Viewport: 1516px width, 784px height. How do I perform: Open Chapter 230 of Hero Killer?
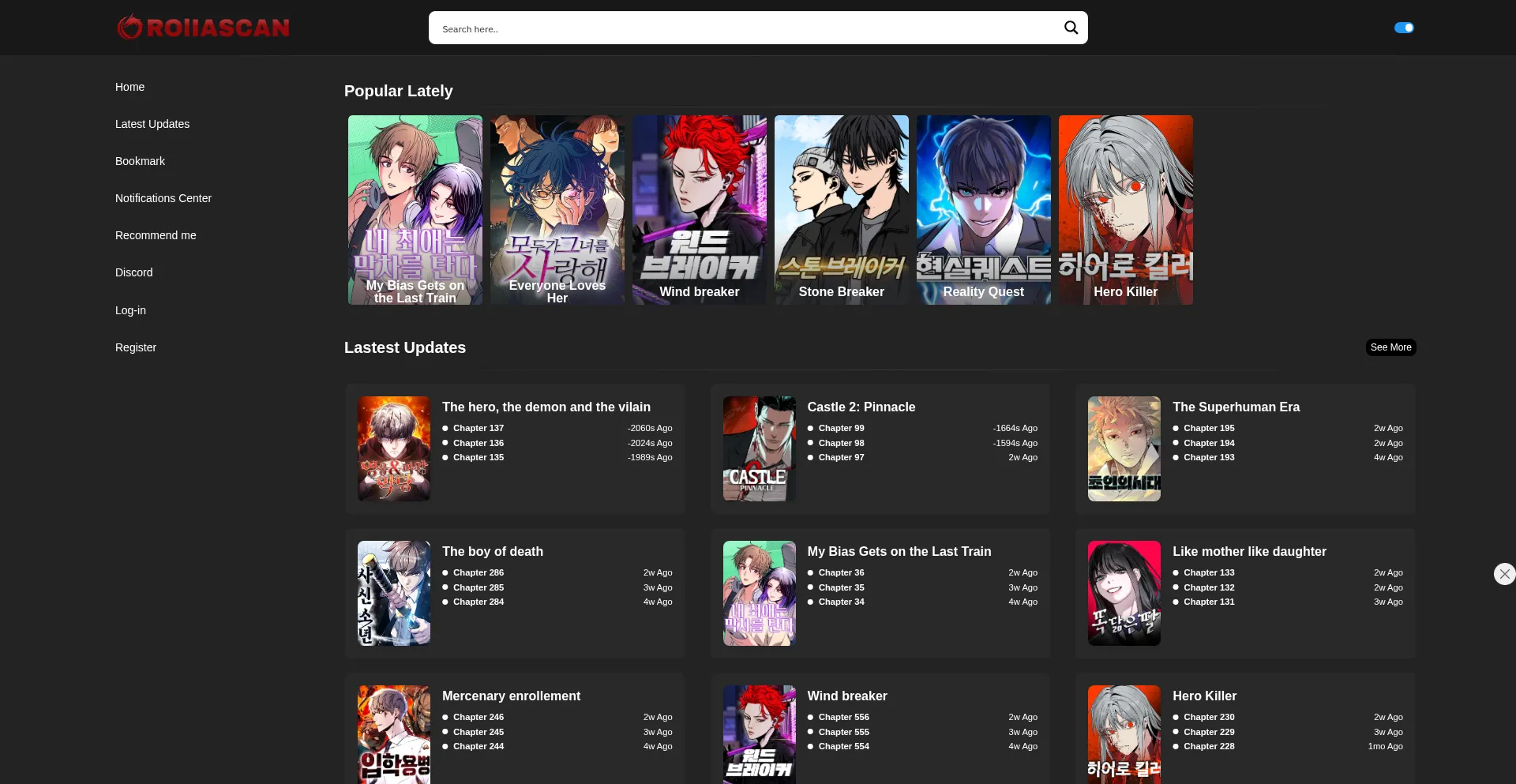coord(1209,717)
